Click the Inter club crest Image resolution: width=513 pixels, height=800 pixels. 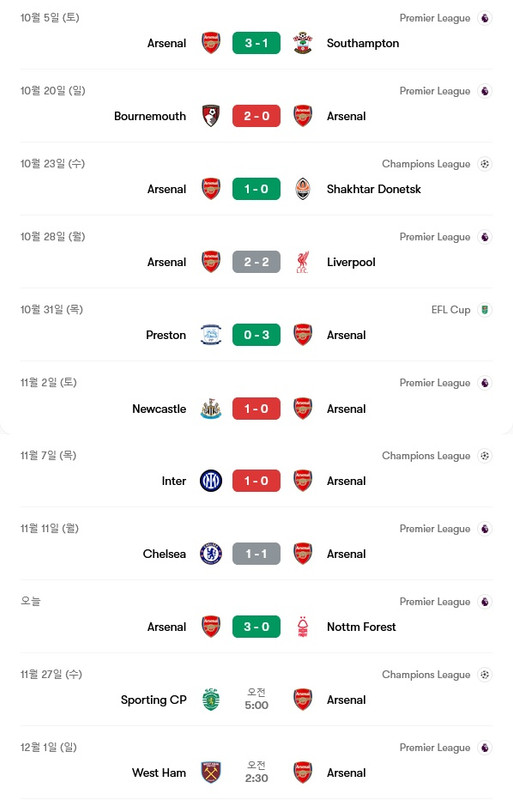[211, 481]
